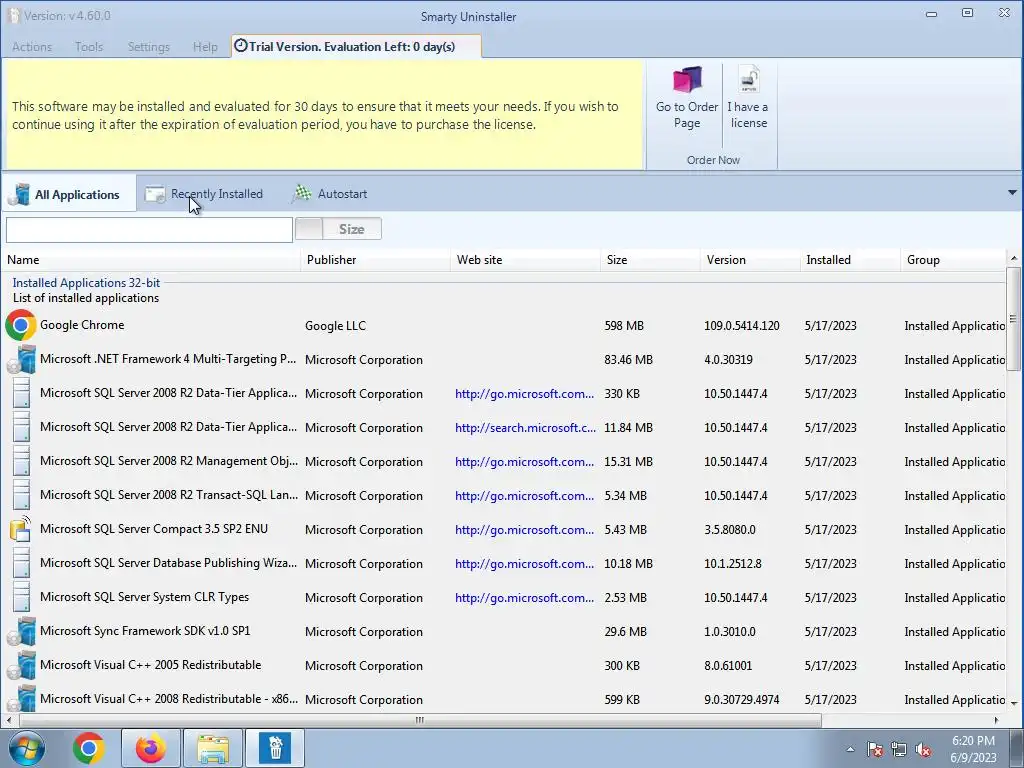Click the Google LLC publisher cell

tap(335, 326)
